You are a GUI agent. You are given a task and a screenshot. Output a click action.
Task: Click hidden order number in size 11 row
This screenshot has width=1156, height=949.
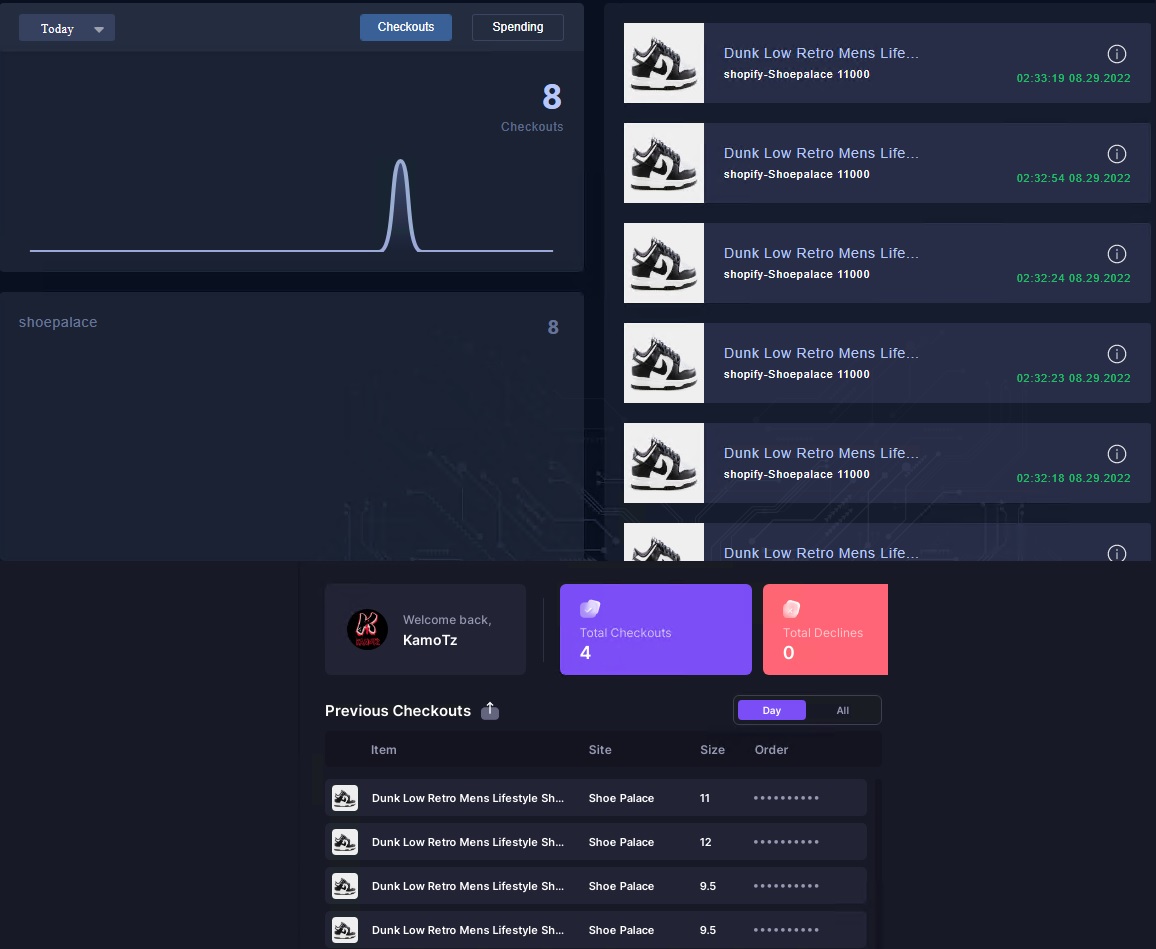786,798
